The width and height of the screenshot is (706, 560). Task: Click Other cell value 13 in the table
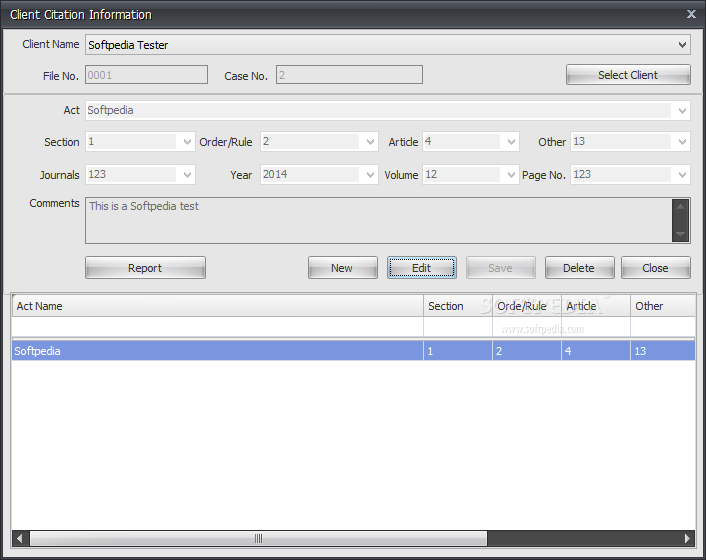pyautogui.click(x=663, y=351)
